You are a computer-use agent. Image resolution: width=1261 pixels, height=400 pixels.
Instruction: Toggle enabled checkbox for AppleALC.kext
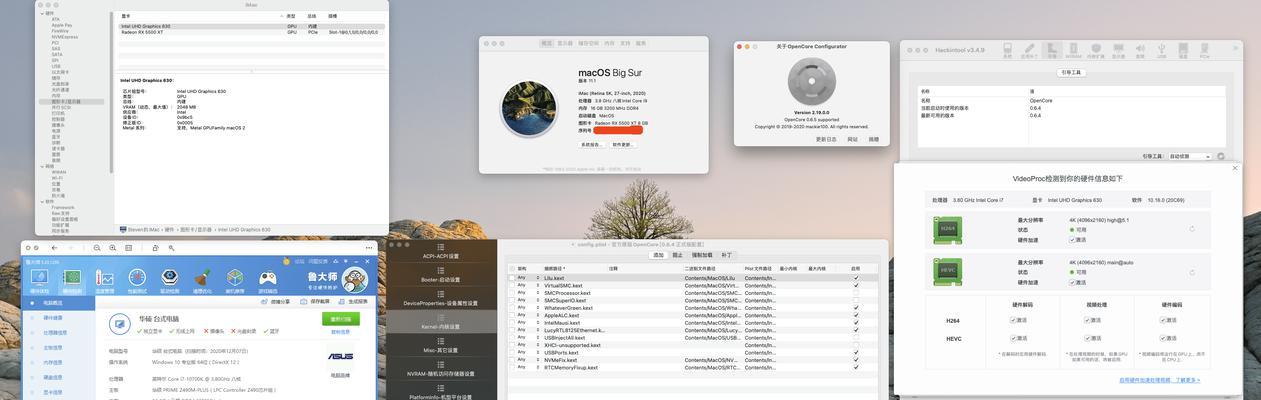click(856, 315)
